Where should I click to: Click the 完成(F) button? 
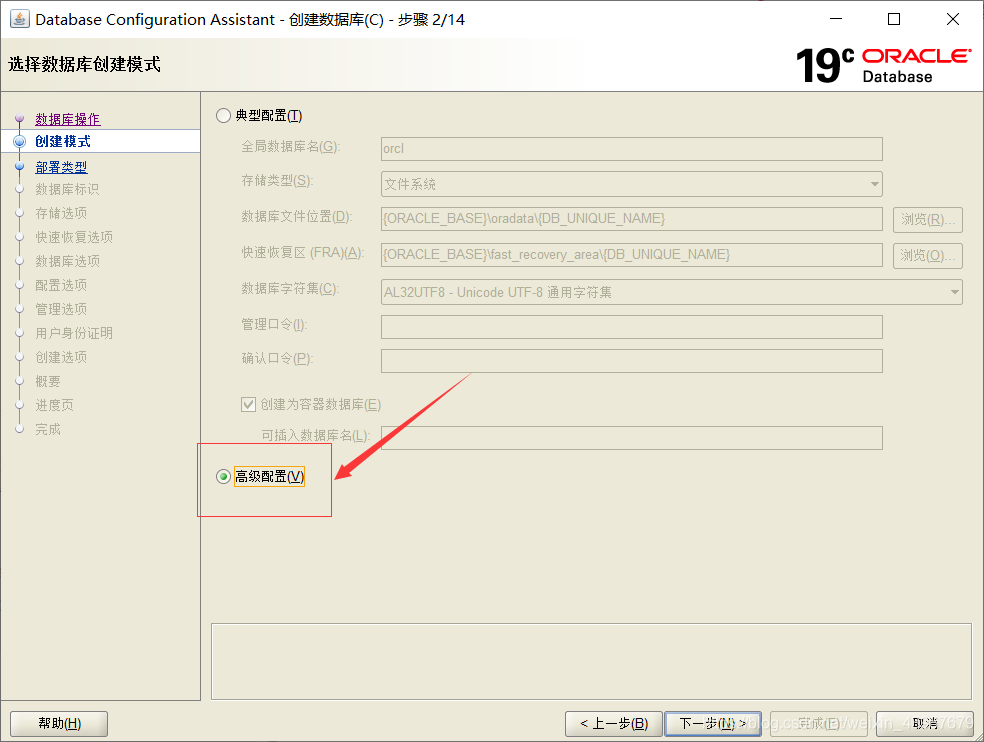819,724
